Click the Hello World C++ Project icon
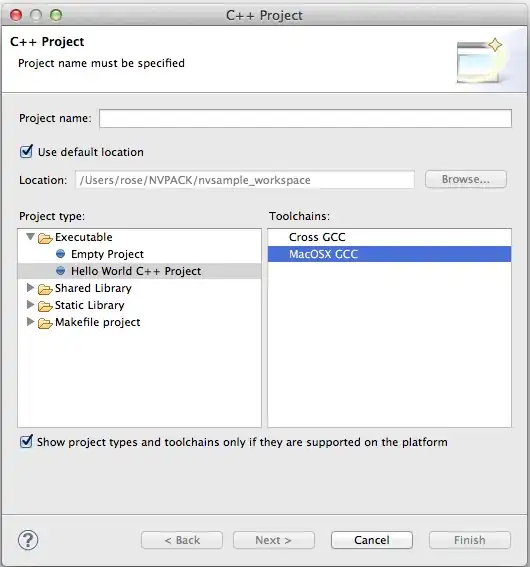 pyautogui.click(x=61, y=270)
